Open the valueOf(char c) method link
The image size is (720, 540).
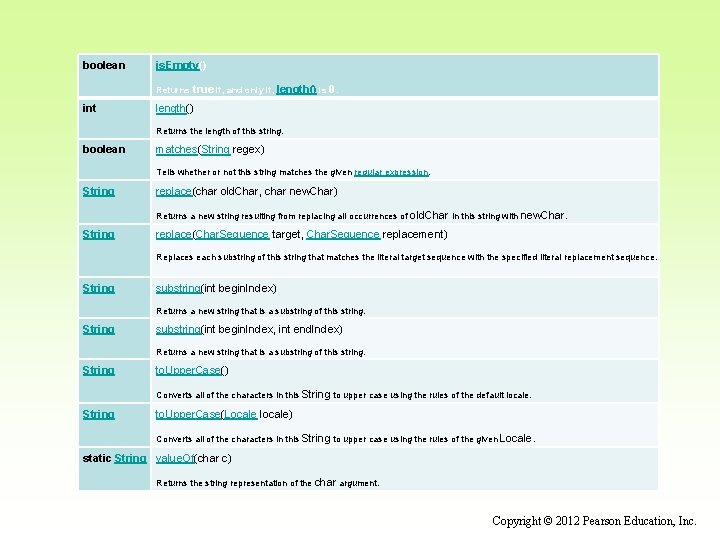(175, 459)
